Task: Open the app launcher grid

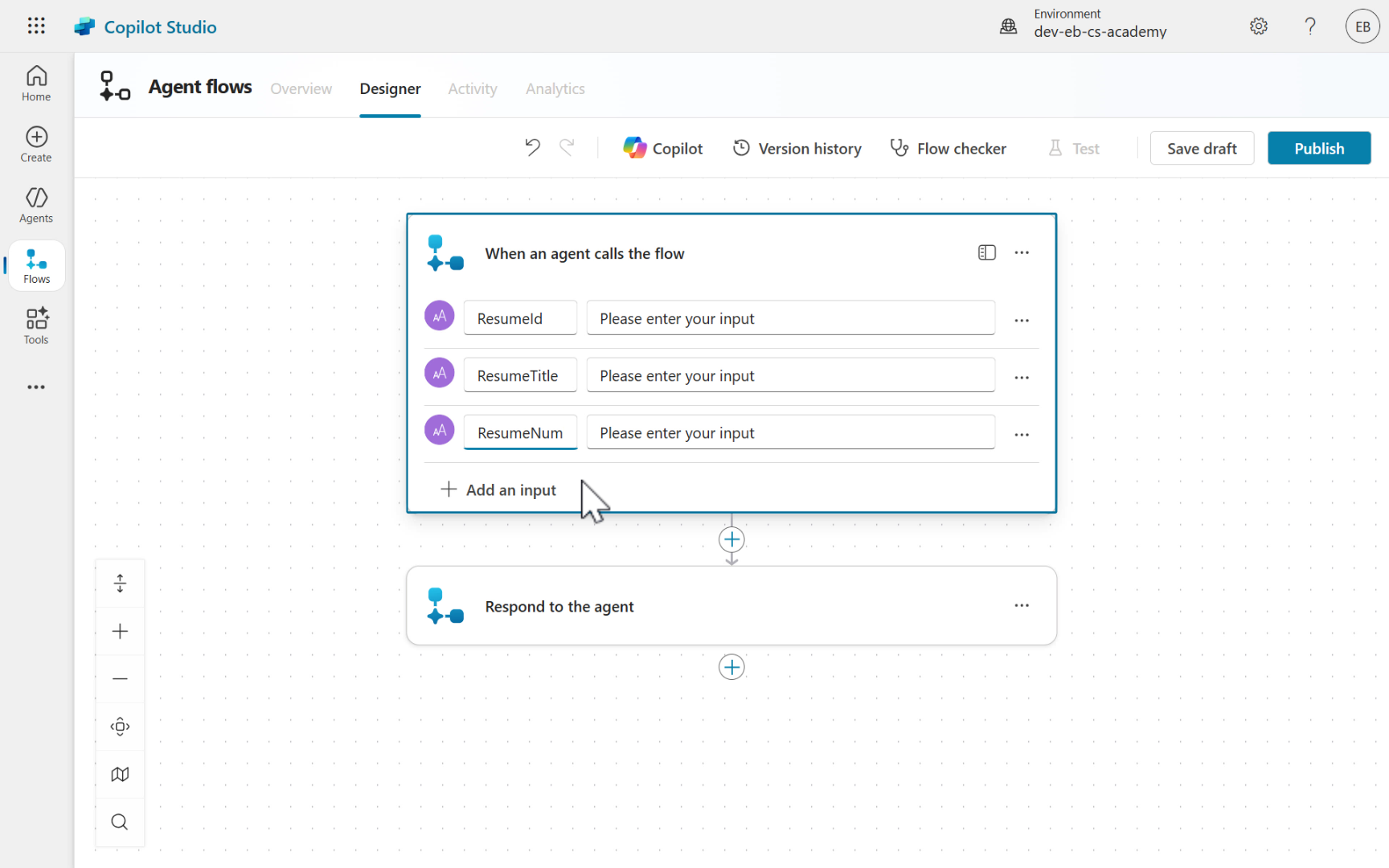Action: click(x=36, y=27)
